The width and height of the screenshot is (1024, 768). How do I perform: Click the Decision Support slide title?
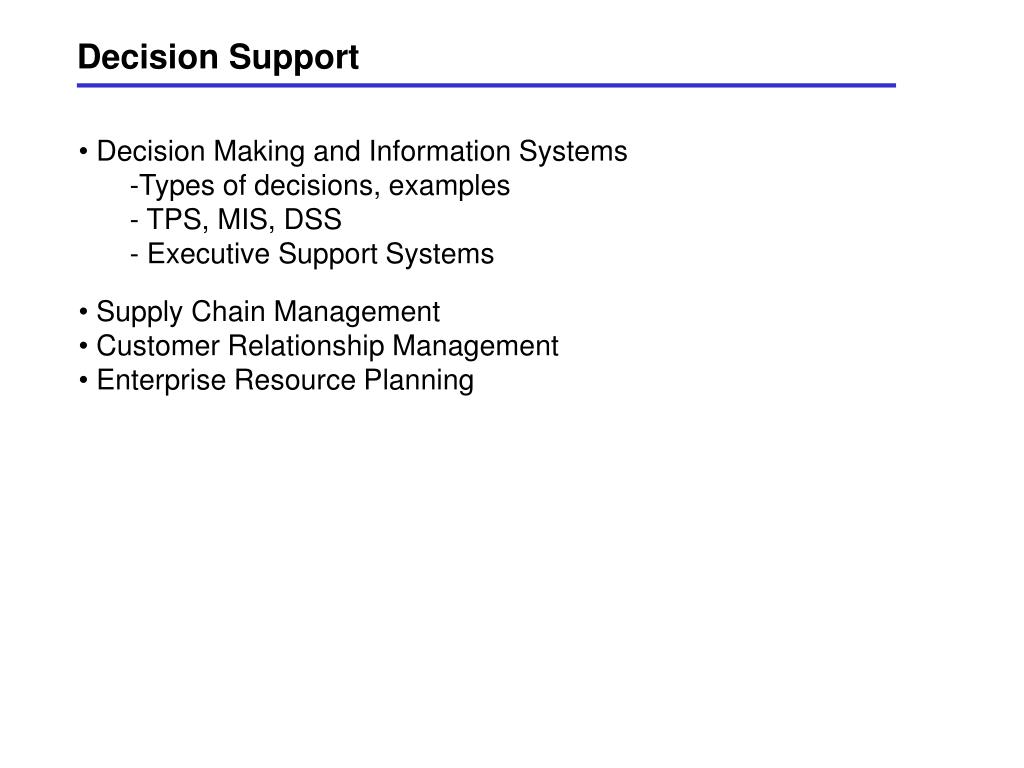pyautogui.click(x=218, y=57)
